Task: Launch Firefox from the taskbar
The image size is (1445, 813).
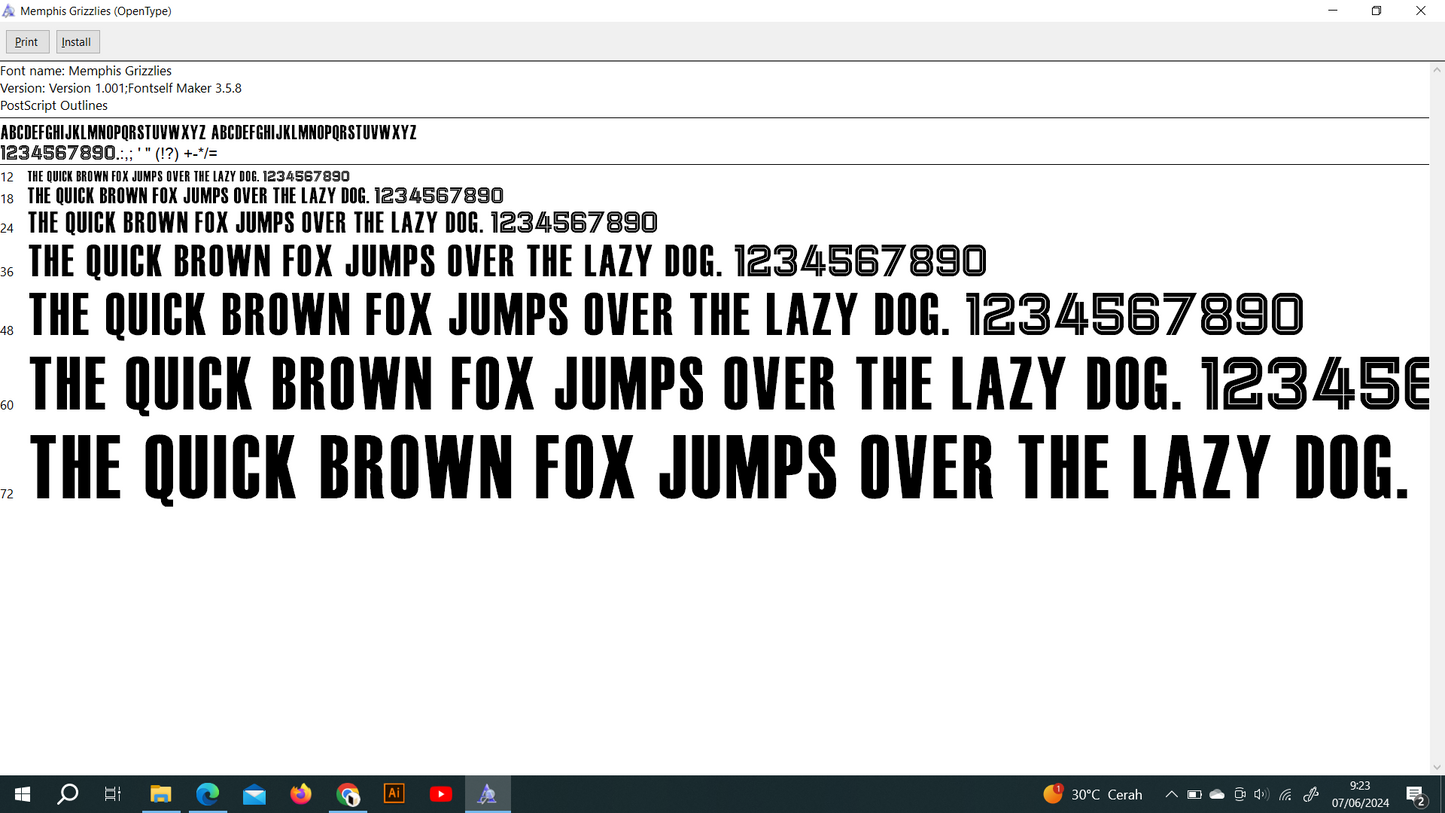Action: coord(301,794)
